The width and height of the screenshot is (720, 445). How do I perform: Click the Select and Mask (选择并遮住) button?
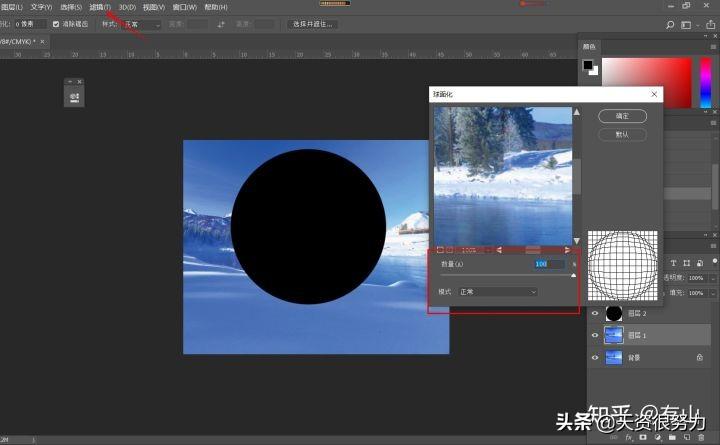[313, 24]
